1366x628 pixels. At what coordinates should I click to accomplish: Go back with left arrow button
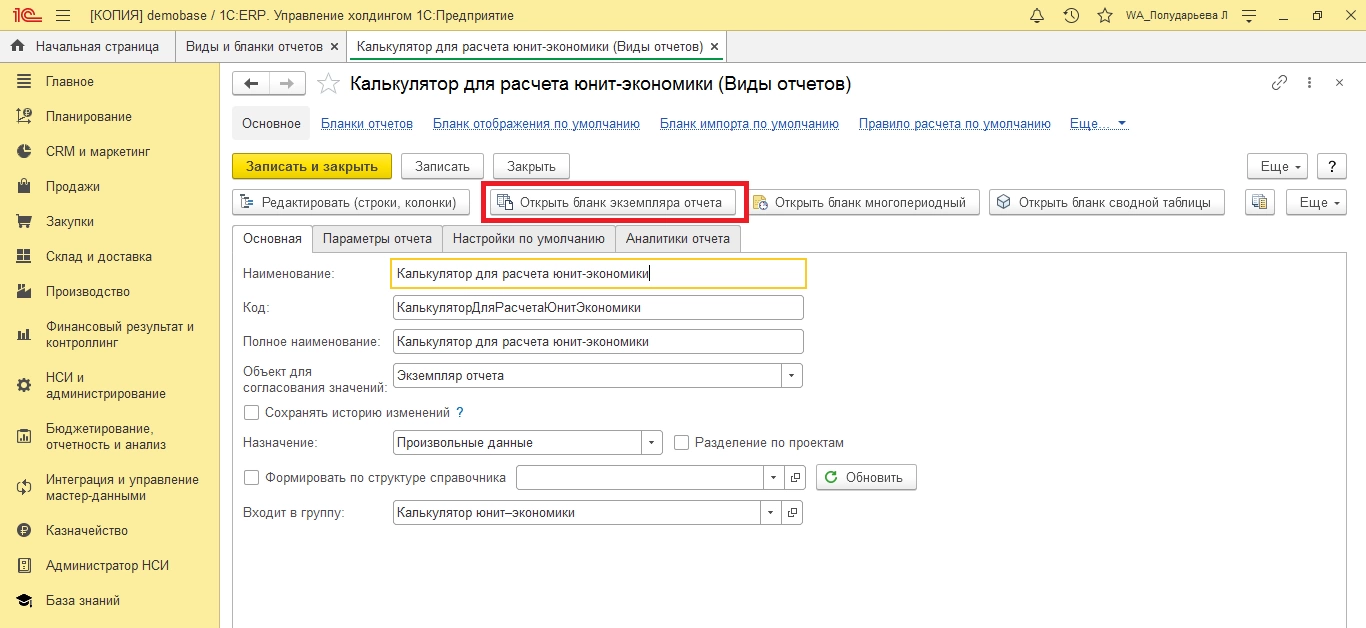click(x=251, y=84)
